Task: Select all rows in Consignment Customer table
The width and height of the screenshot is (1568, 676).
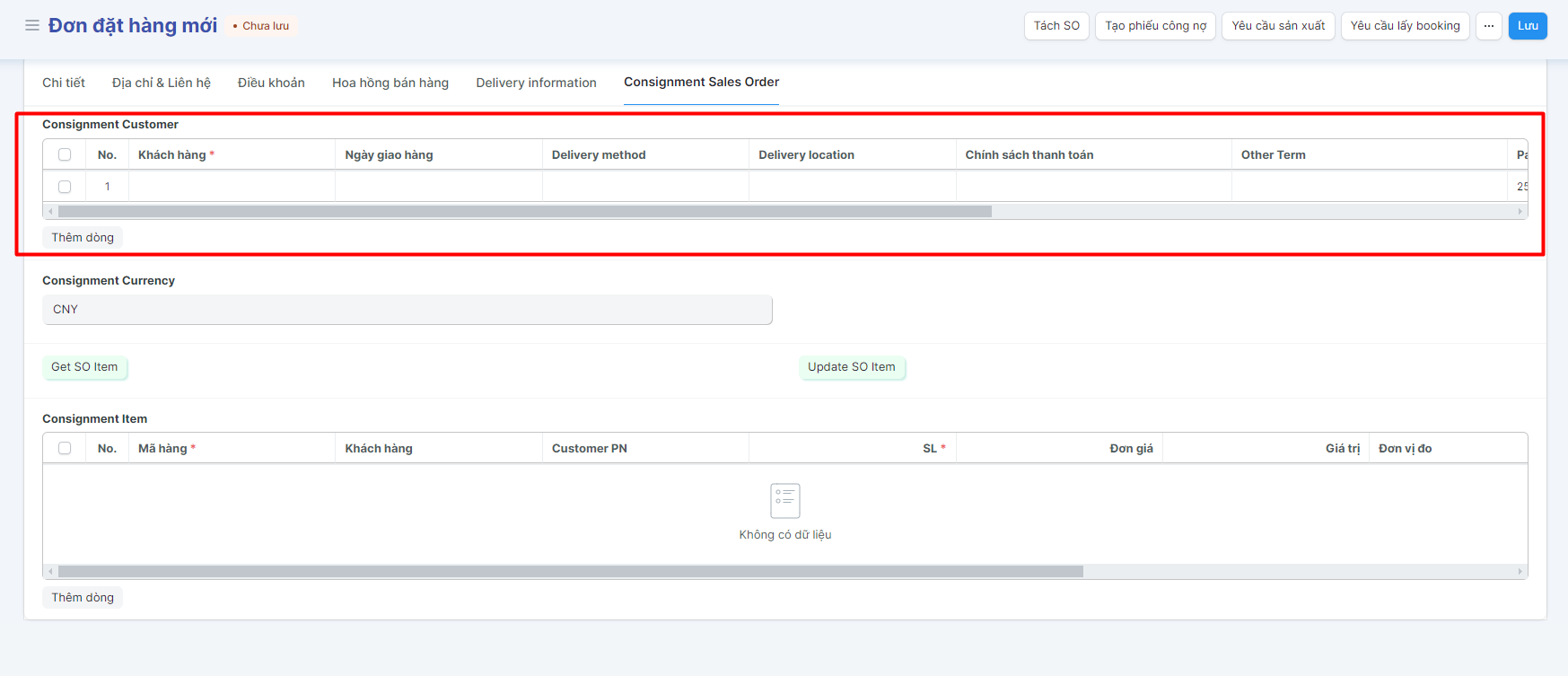Action: point(65,154)
